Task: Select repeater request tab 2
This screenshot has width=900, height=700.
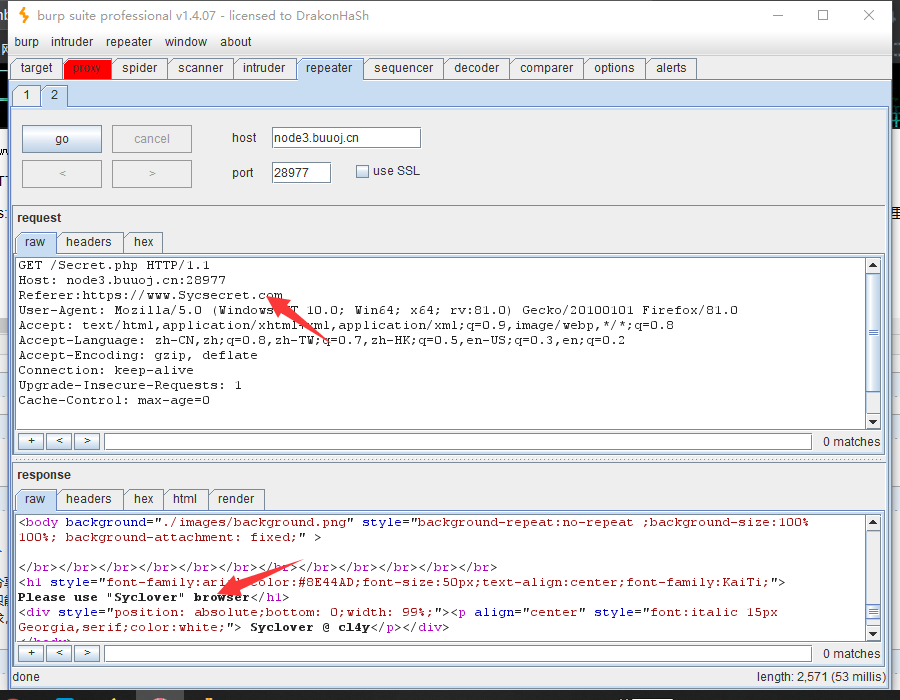Action: point(55,95)
